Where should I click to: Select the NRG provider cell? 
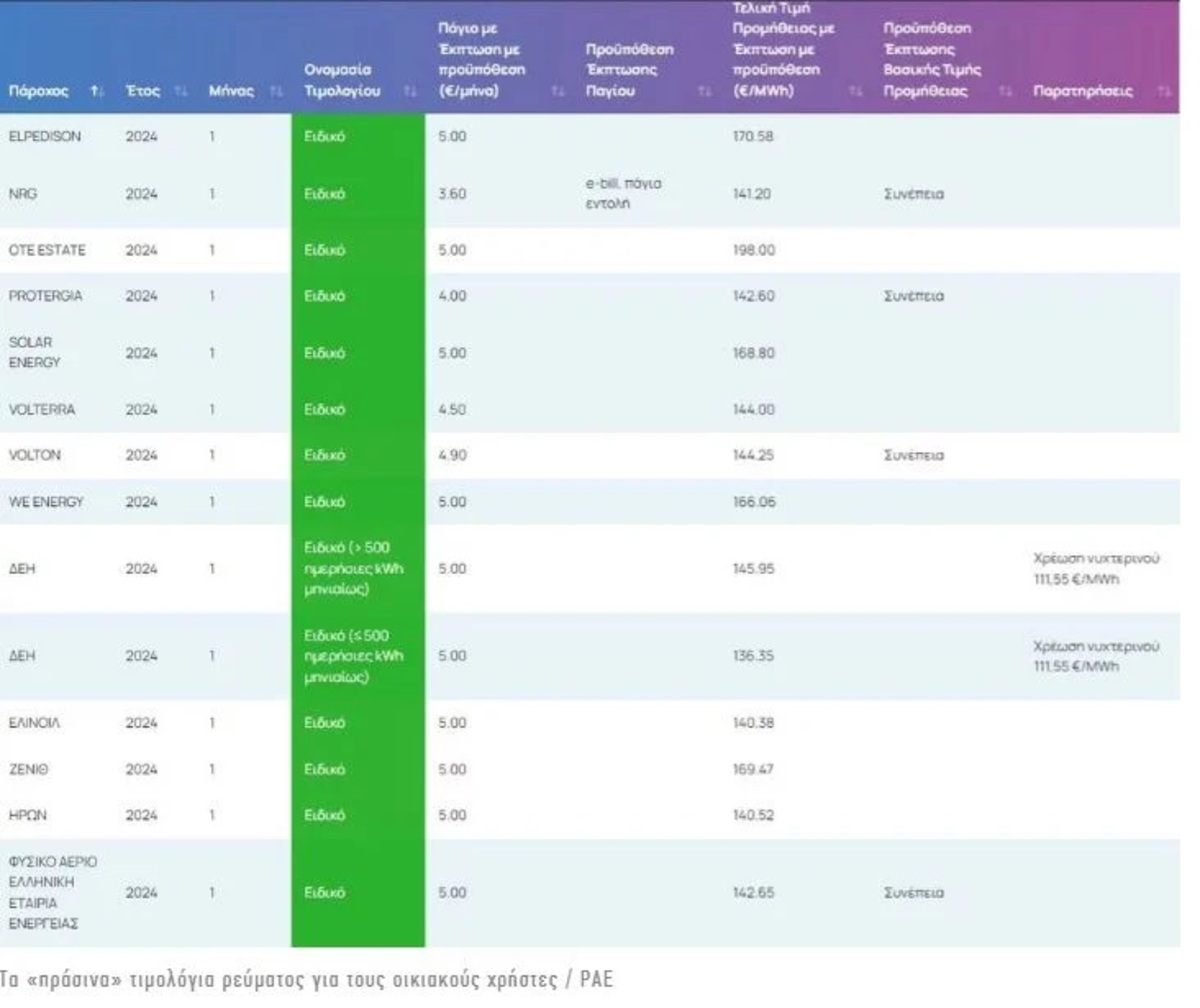click(22, 194)
